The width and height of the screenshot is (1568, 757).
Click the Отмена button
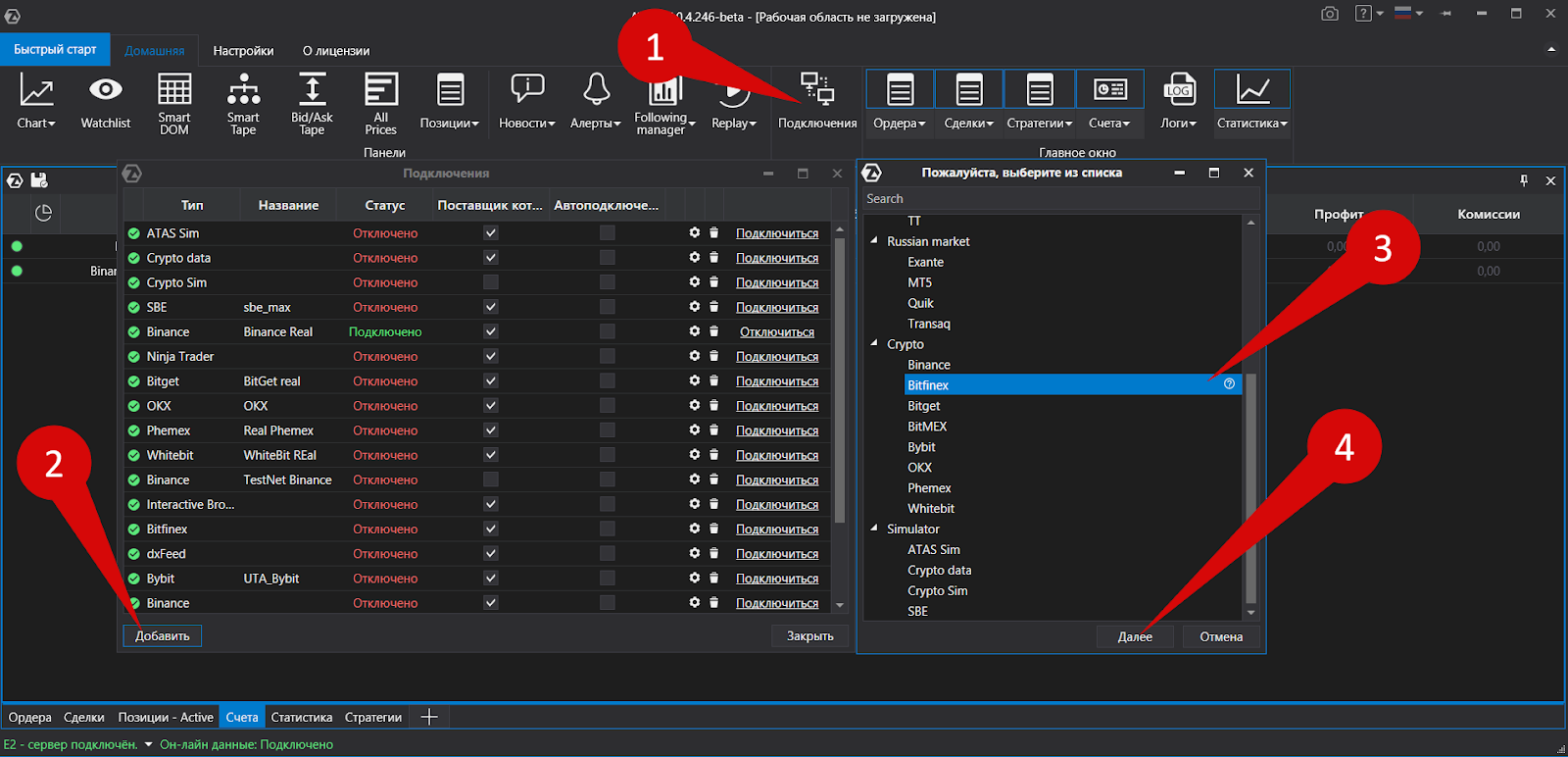1221,636
